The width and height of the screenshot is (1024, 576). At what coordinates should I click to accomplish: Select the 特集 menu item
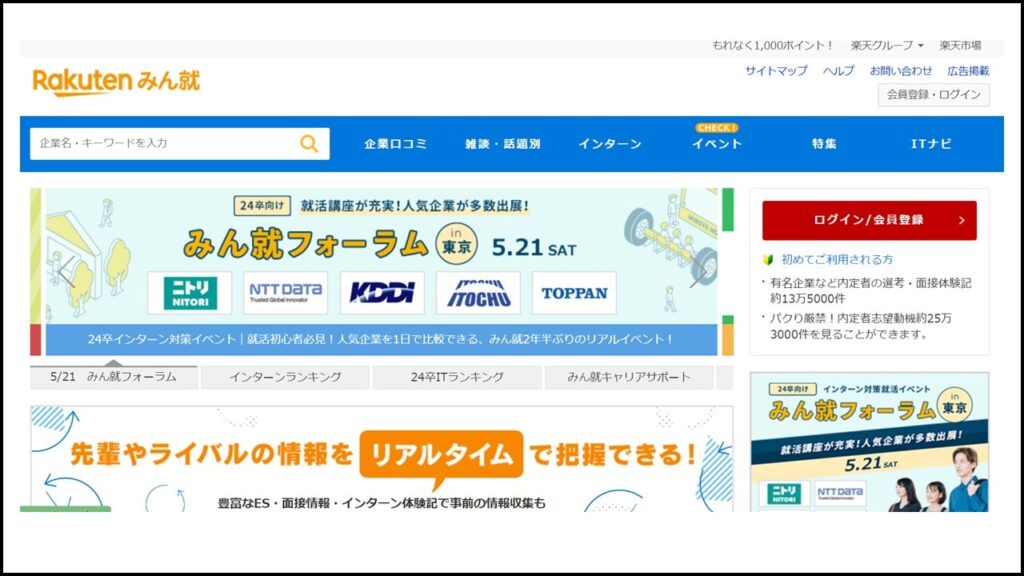824,144
